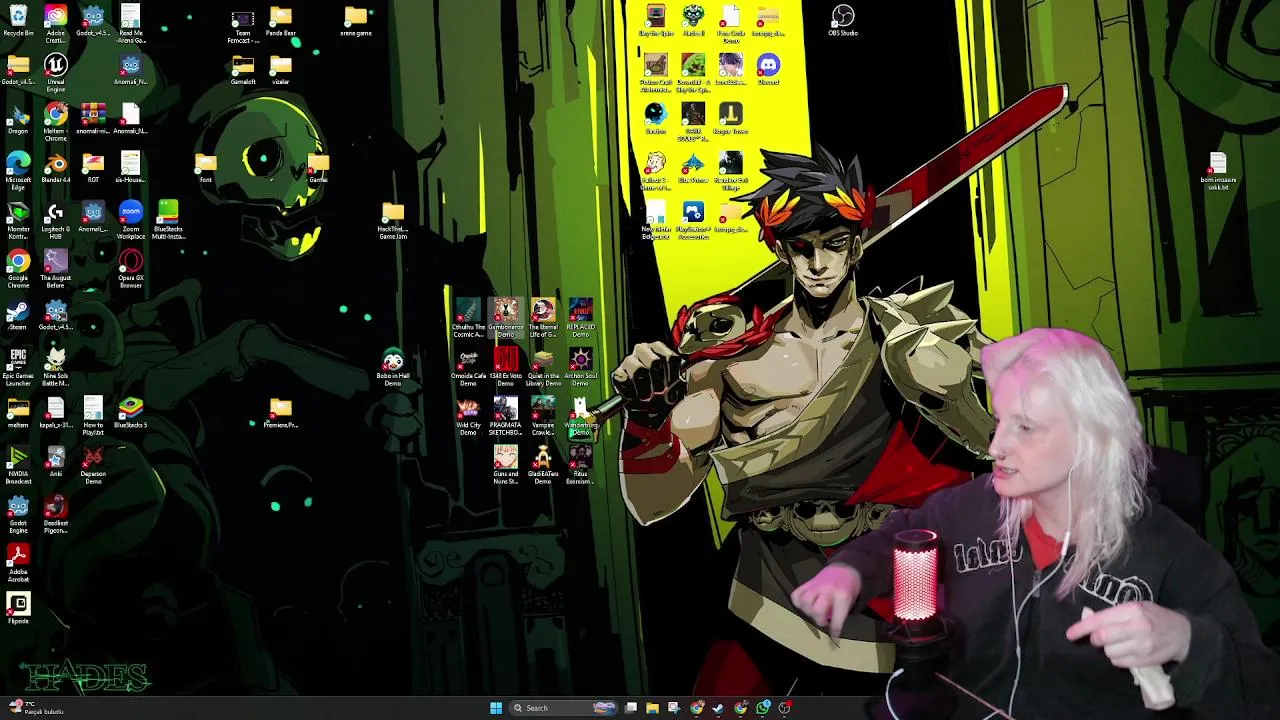Image resolution: width=1280 pixels, height=720 pixels.
Task: Open the Gameloft folder
Action: point(243,70)
